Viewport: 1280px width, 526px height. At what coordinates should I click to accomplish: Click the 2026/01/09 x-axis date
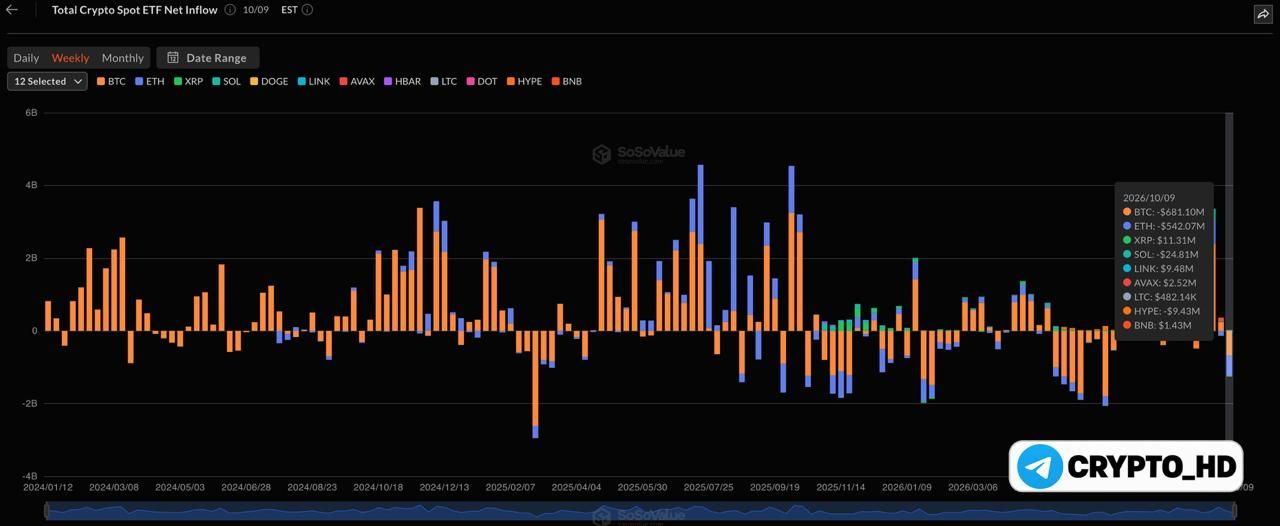pos(906,487)
